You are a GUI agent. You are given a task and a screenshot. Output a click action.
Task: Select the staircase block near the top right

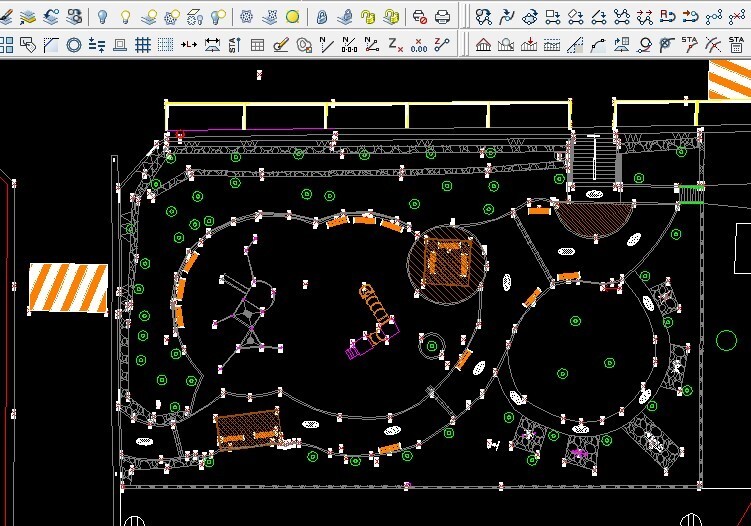pos(593,158)
